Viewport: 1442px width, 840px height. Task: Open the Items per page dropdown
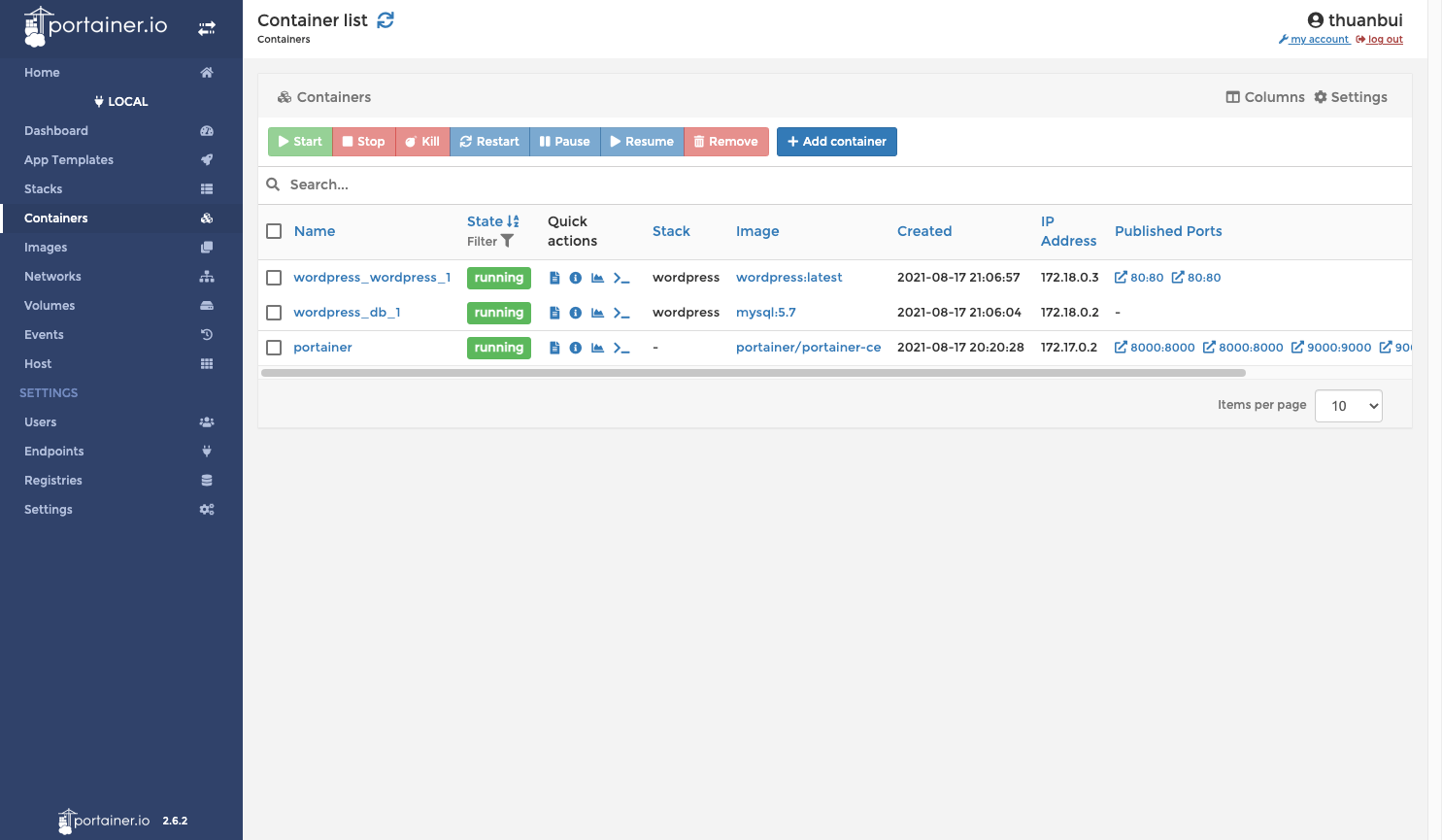click(1349, 406)
